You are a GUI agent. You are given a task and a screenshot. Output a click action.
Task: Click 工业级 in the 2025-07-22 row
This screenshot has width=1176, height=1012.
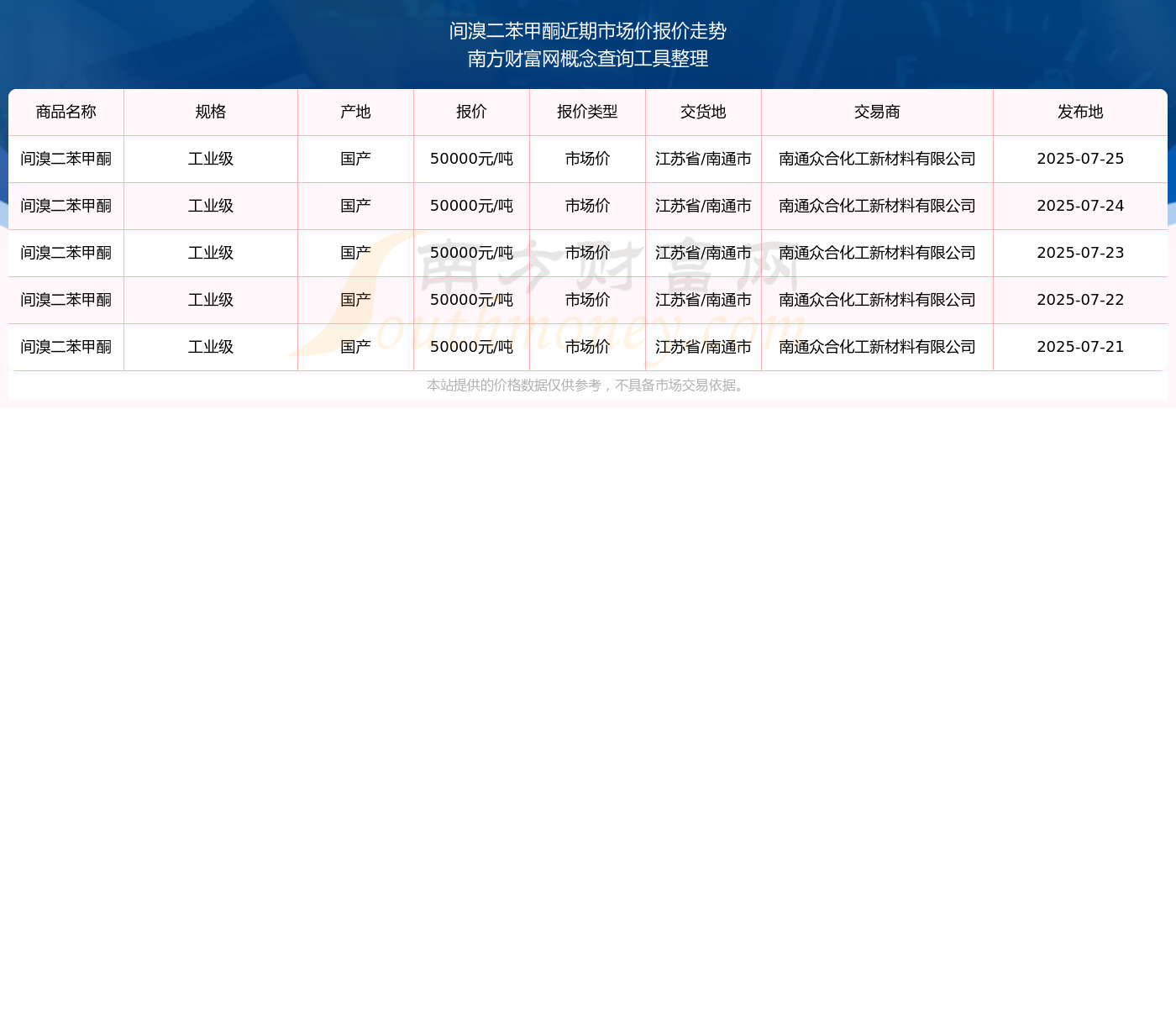pos(211,300)
